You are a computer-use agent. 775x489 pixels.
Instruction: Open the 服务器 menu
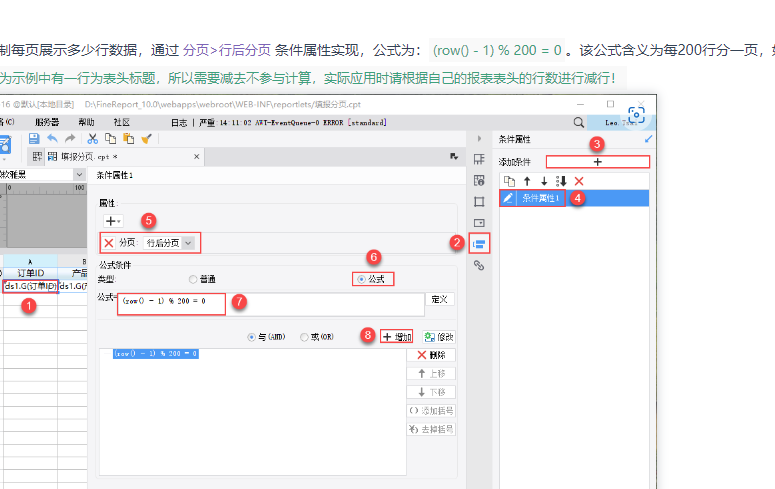point(47,123)
